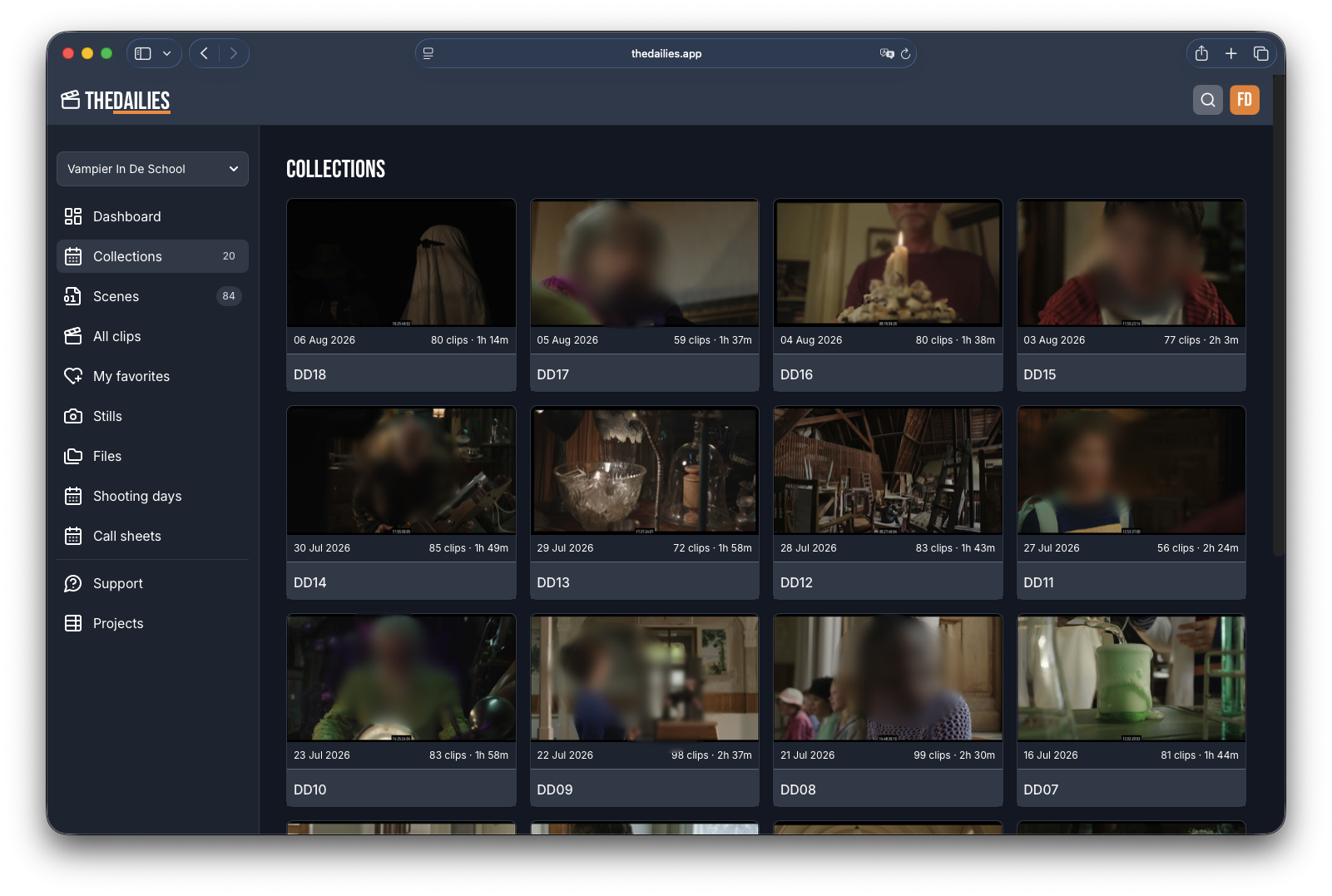
Task: Show Safari tab overview
Action: point(1261,53)
